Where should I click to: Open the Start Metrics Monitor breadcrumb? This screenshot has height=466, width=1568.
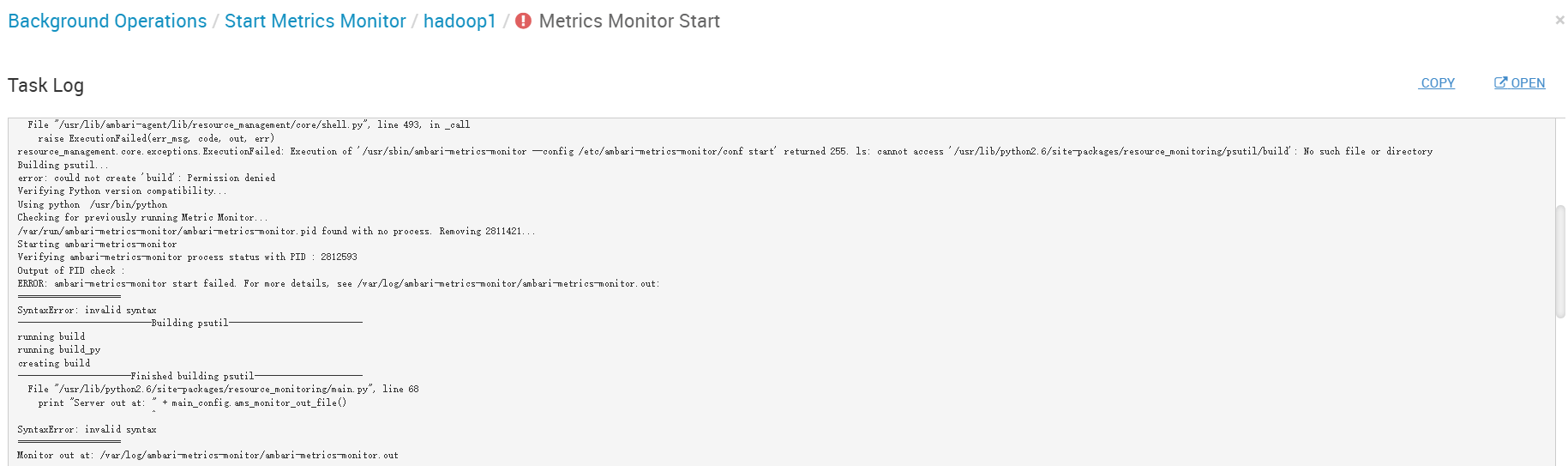pyautogui.click(x=315, y=21)
